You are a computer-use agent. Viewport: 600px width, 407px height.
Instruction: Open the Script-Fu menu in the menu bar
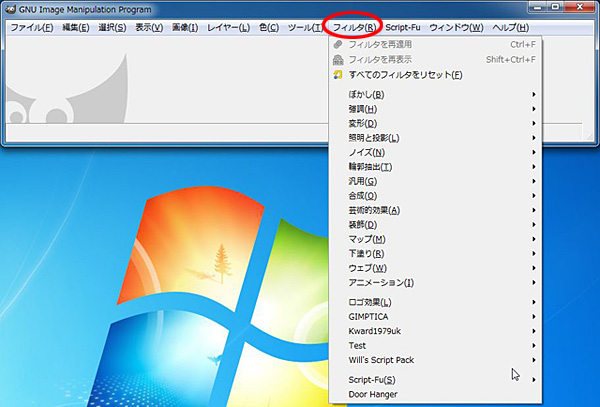point(403,28)
